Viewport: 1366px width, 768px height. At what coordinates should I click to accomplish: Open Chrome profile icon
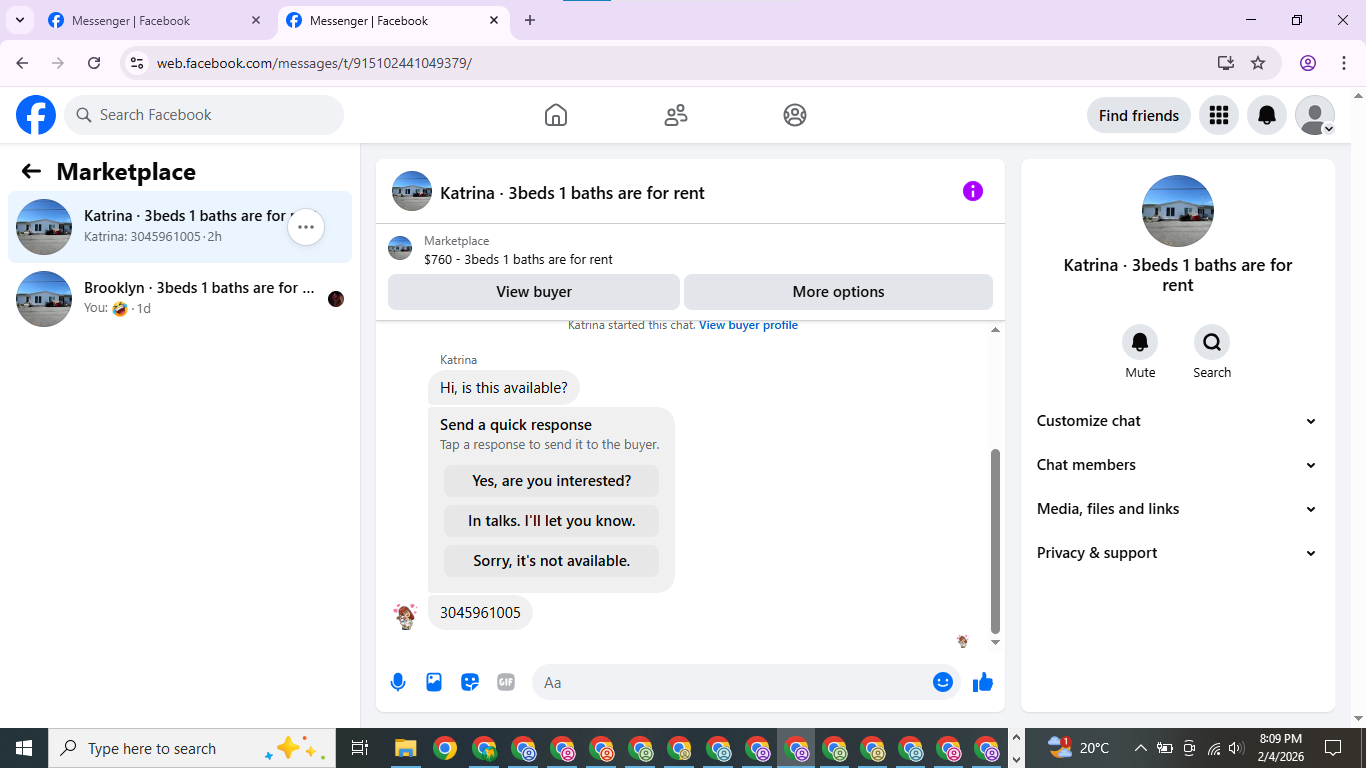pyautogui.click(x=1308, y=63)
